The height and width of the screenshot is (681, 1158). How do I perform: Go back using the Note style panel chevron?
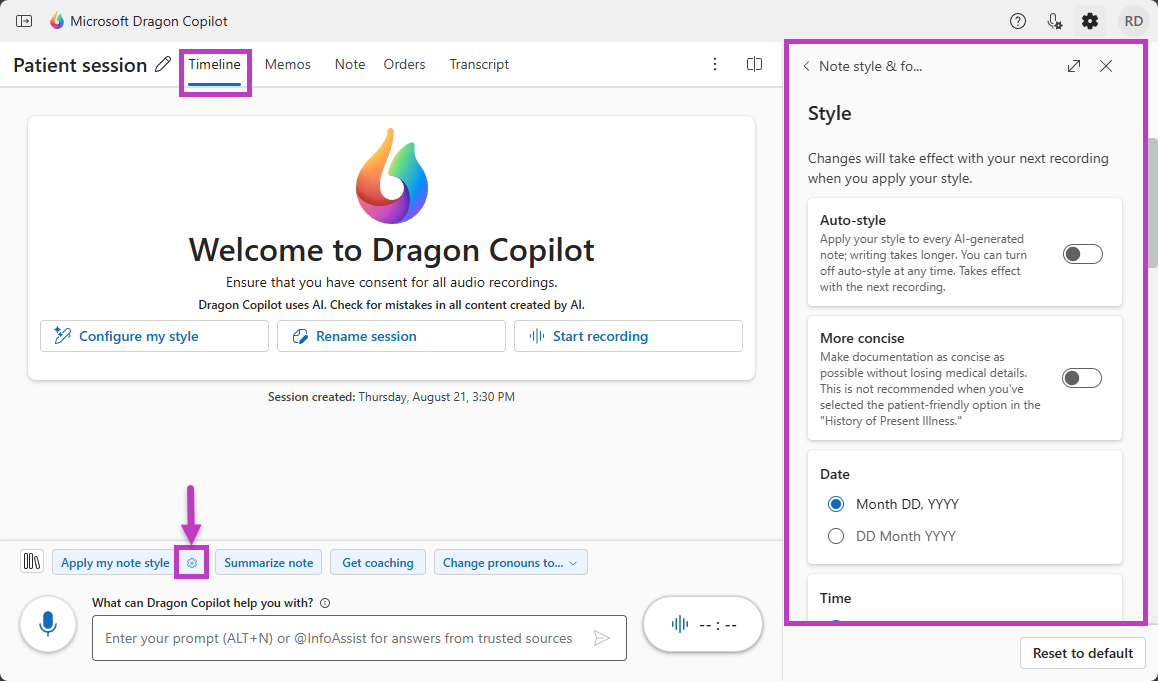tap(806, 65)
